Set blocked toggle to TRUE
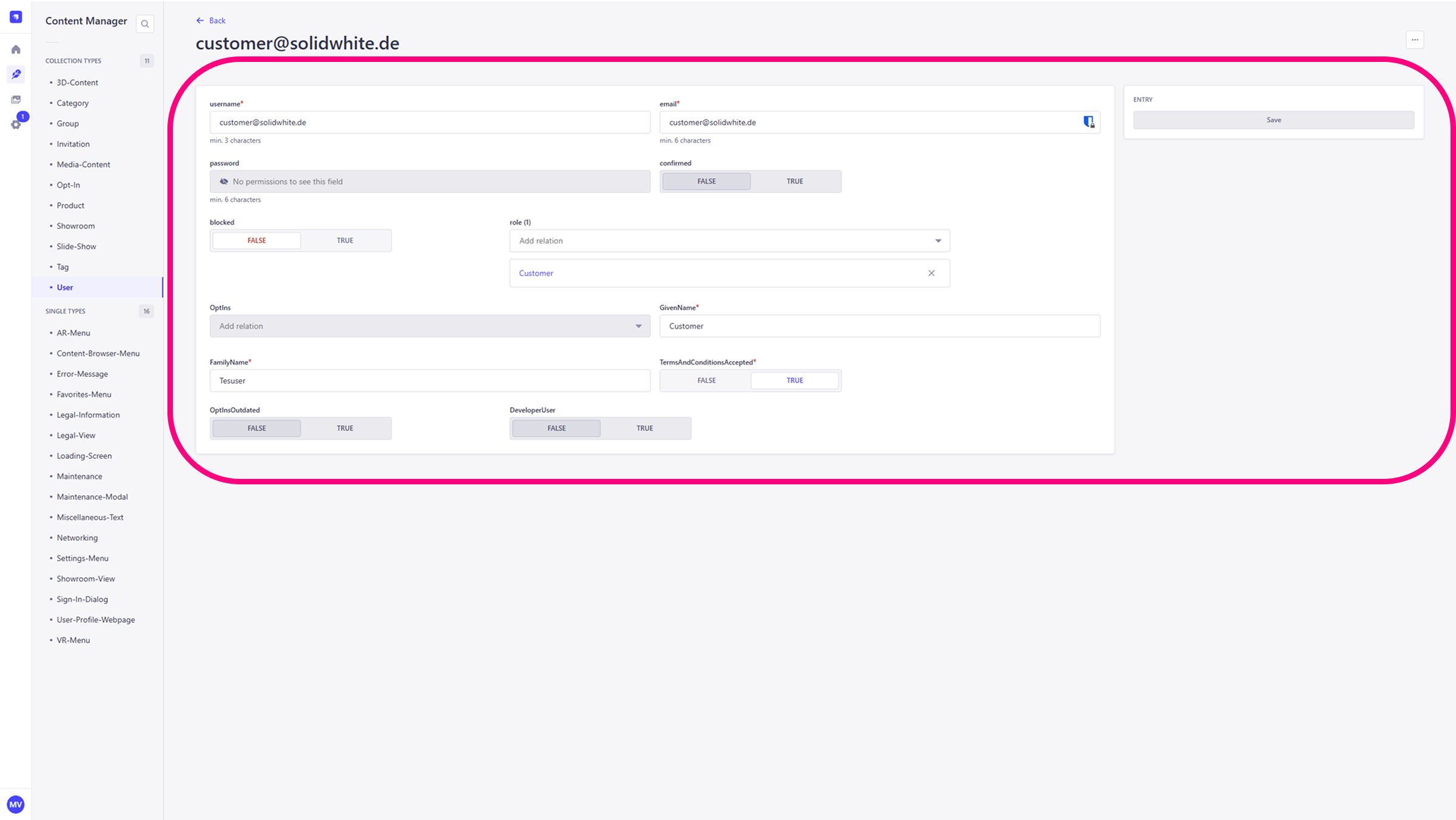Viewport: 1456px width, 820px height. [345, 240]
